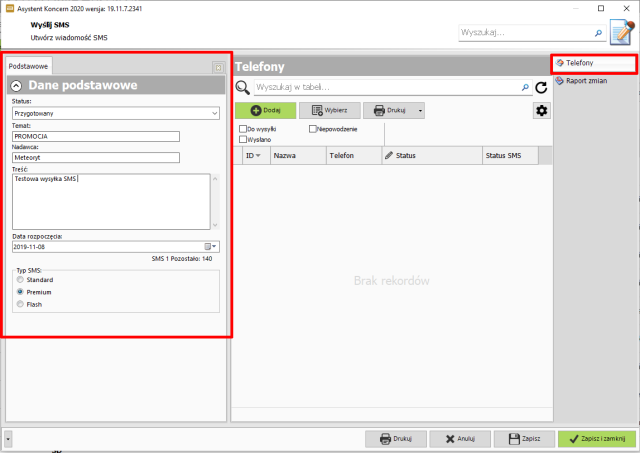Toggle the Niepowodzenie checkbox
The height and width of the screenshot is (453, 640).
pos(313,129)
